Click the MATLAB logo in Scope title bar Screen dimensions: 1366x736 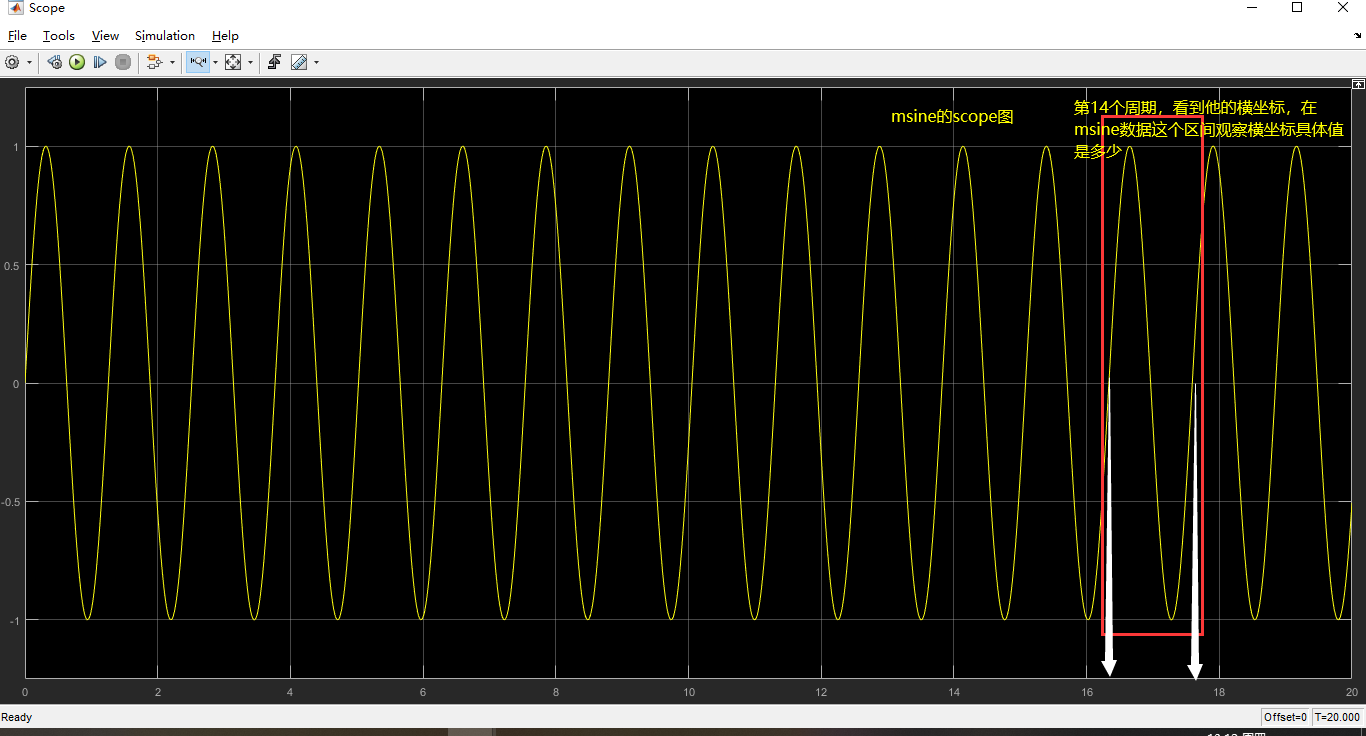[x=16, y=8]
